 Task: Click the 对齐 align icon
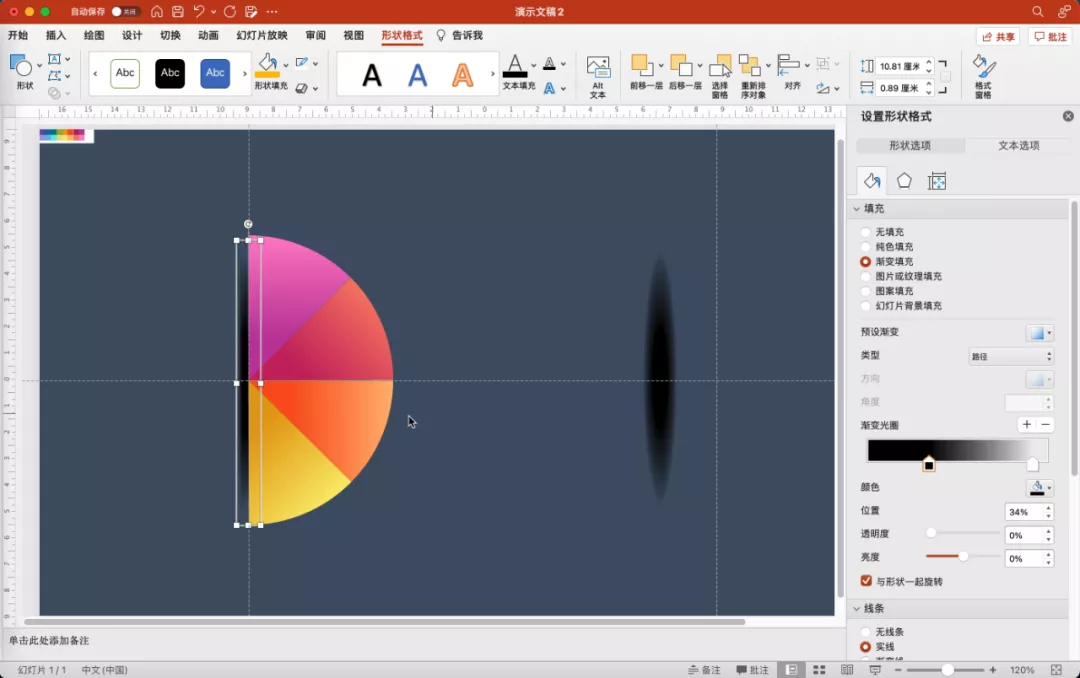789,65
